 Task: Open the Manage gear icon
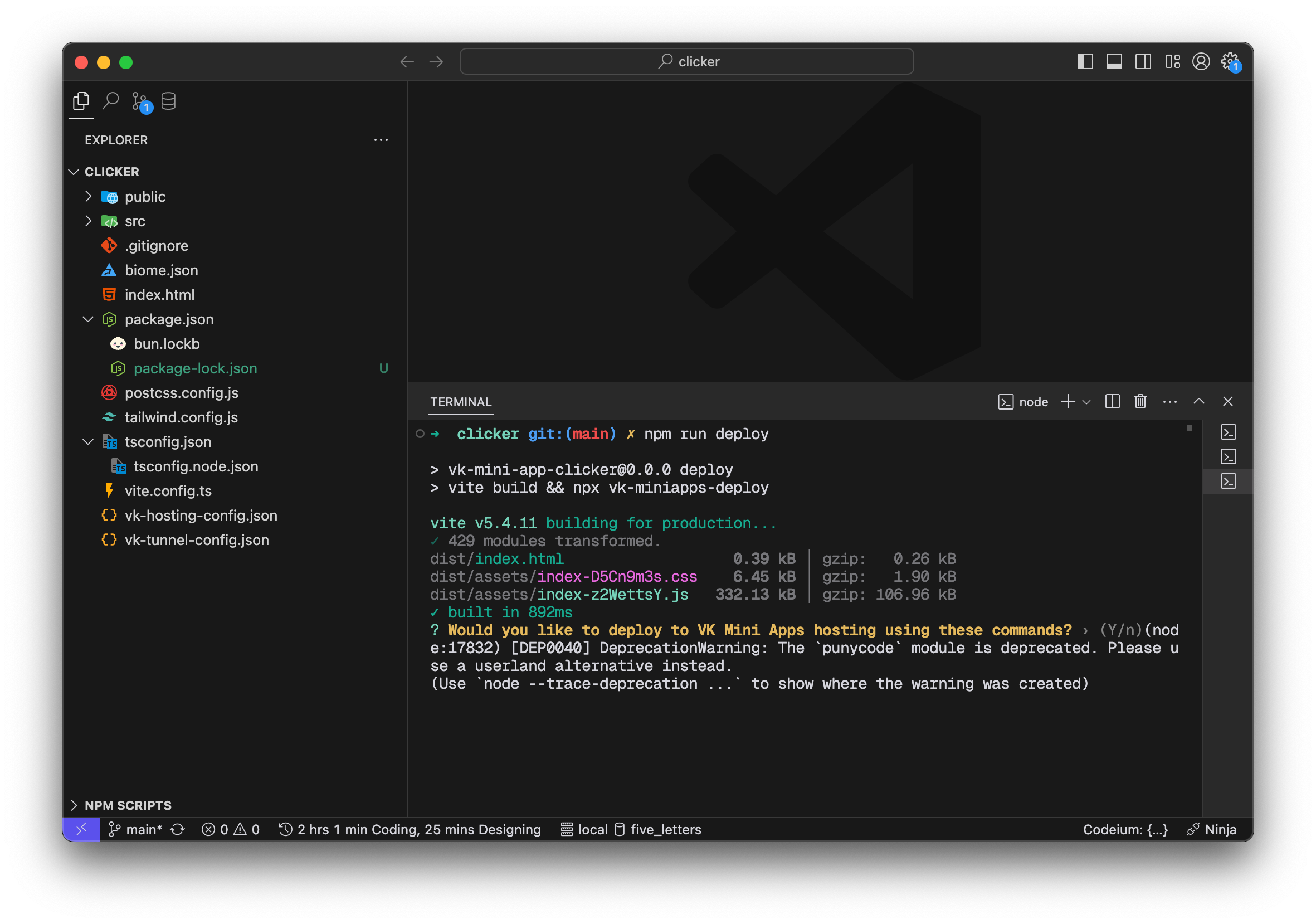tap(1230, 61)
